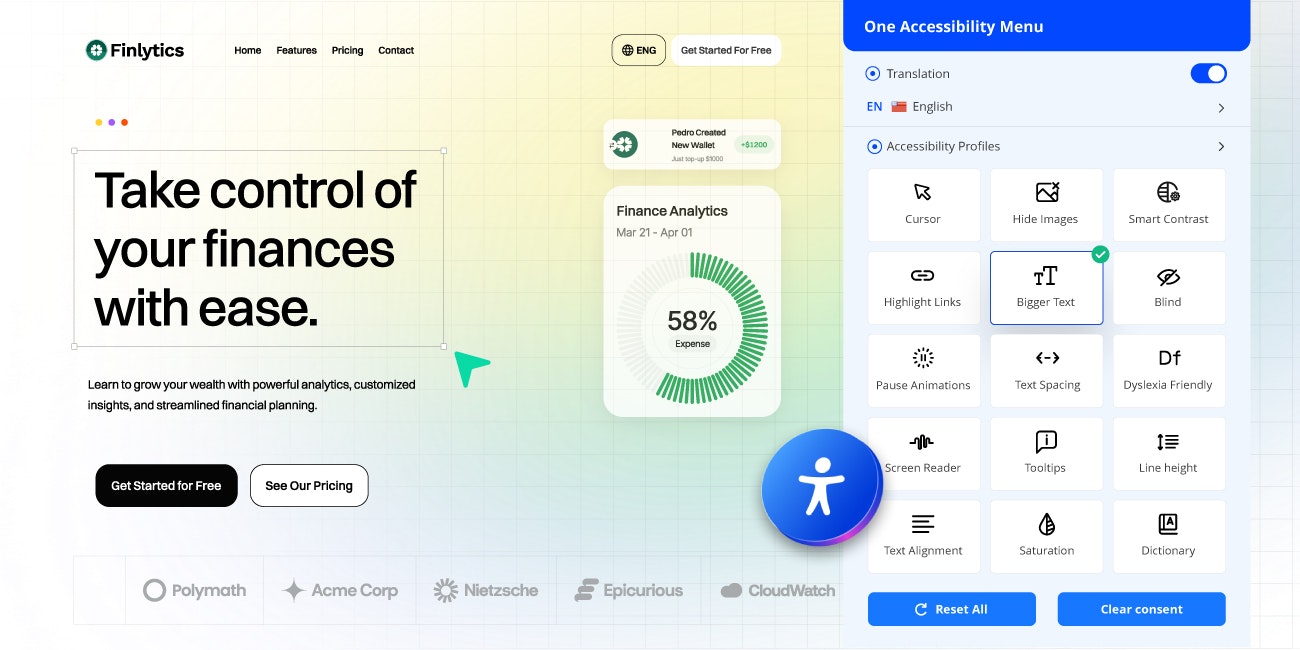Activate the Screen Reader feature
Viewport: 1300px width, 650px height.
pos(923,453)
